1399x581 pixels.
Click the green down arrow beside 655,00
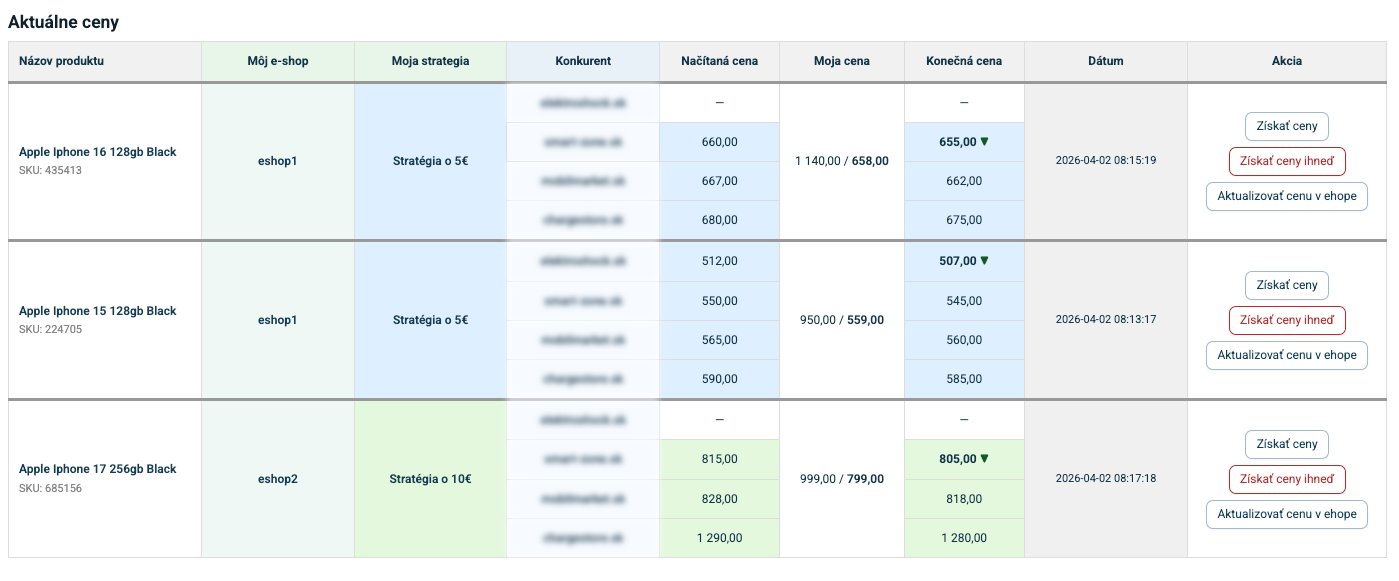tap(984, 142)
